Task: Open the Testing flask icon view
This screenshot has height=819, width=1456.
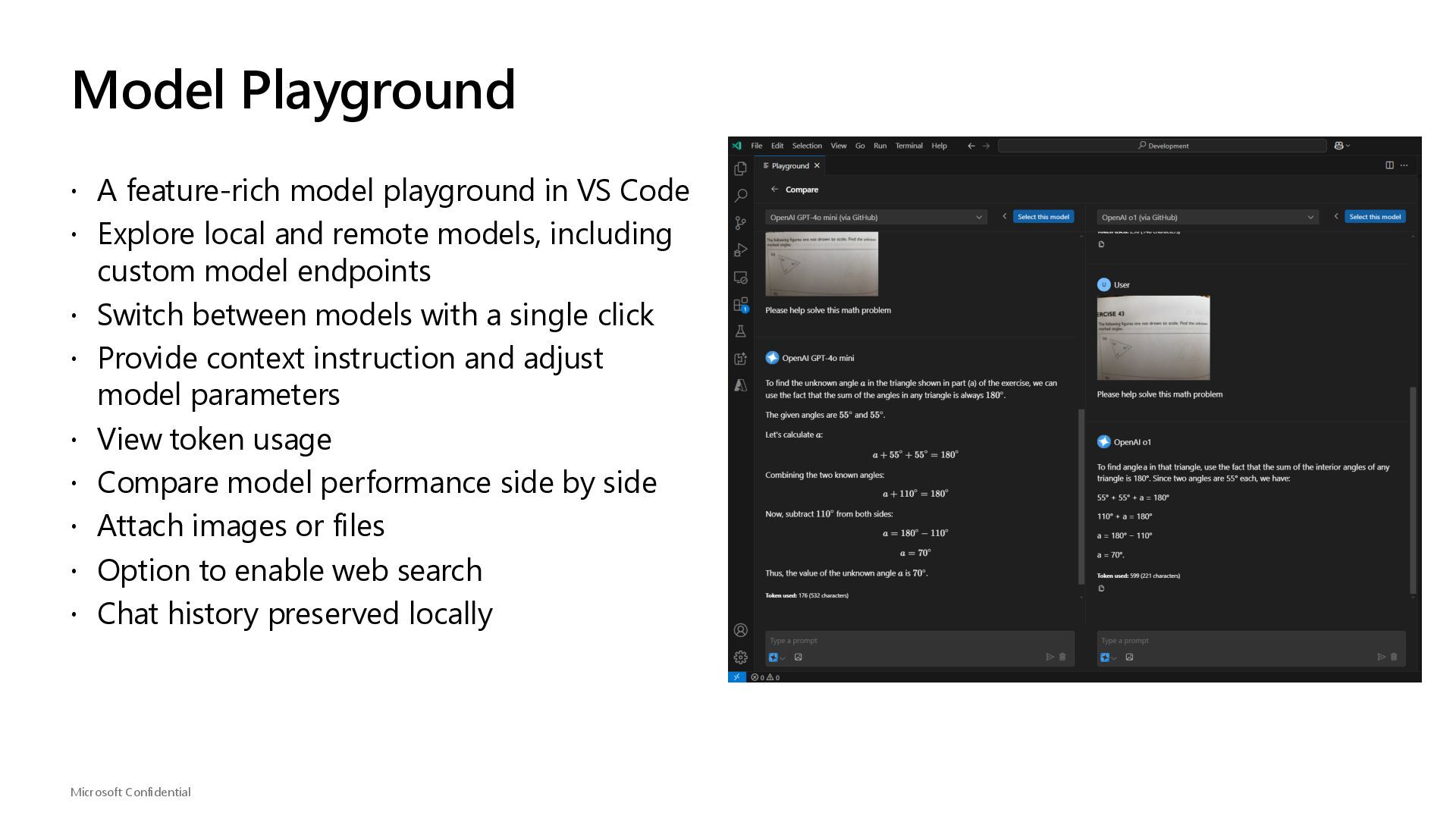Action: 741,331
